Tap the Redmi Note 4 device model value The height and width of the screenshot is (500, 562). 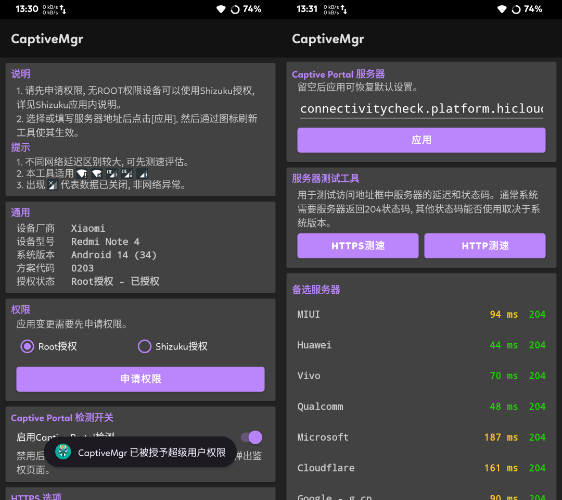pyautogui.click(x=105, y=242)
